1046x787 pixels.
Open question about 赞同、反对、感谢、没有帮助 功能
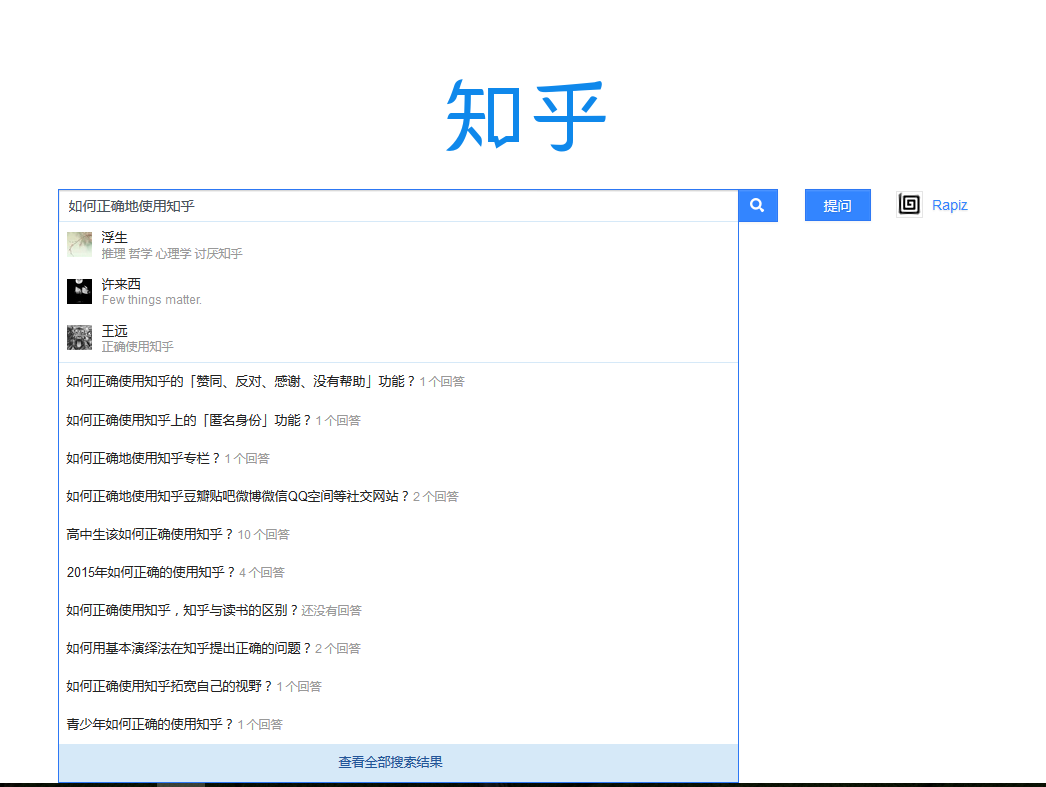[x=398, y=381]
